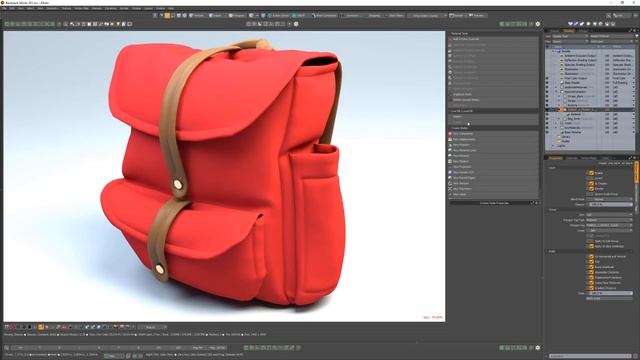This screenshot has width=640, height=360.
Task: Open the File menu
Action: (x=4, y=8)
